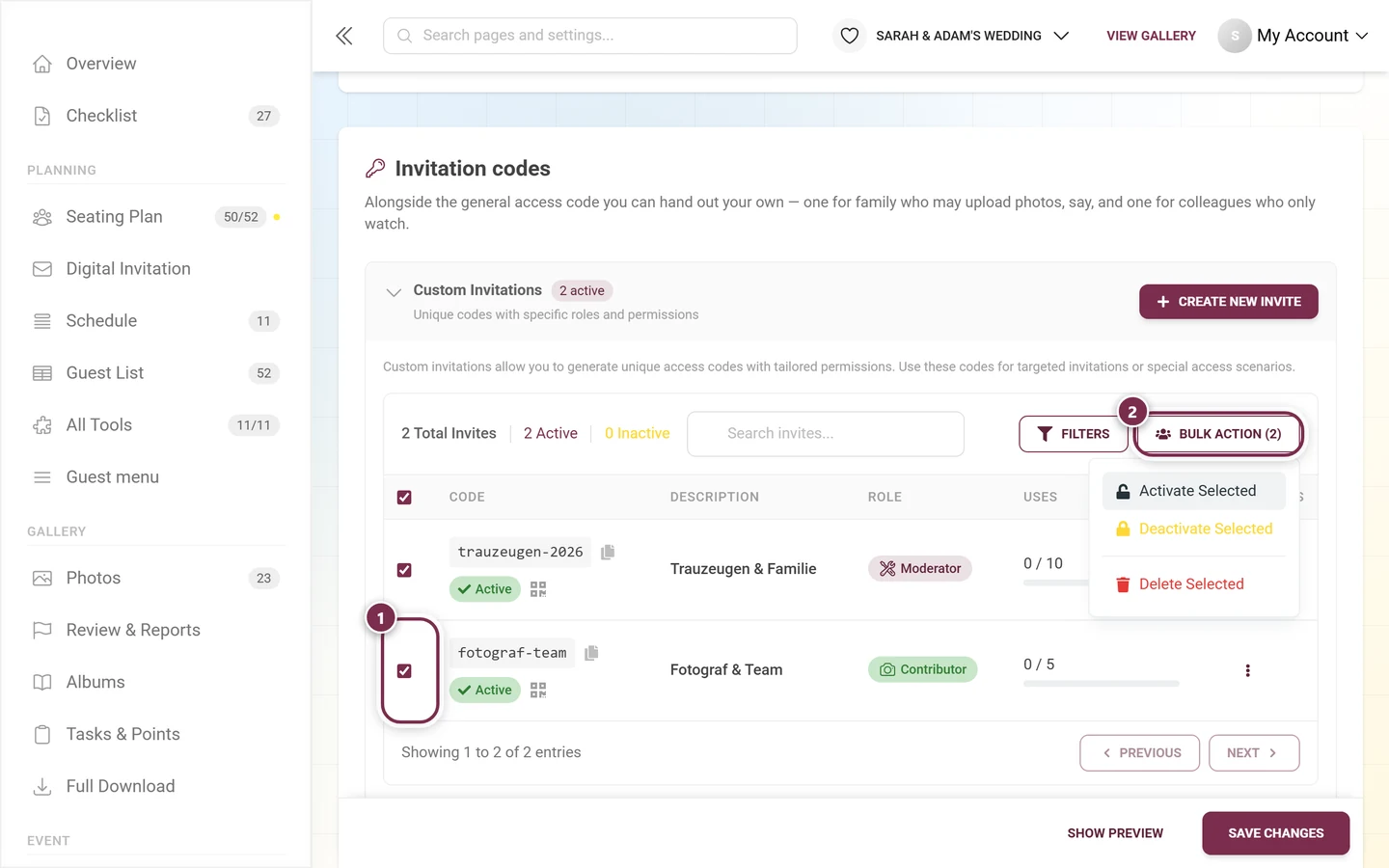Sort by the Role column header
Viewport: 1389px width, 868px height.
[x=885, y=498]
